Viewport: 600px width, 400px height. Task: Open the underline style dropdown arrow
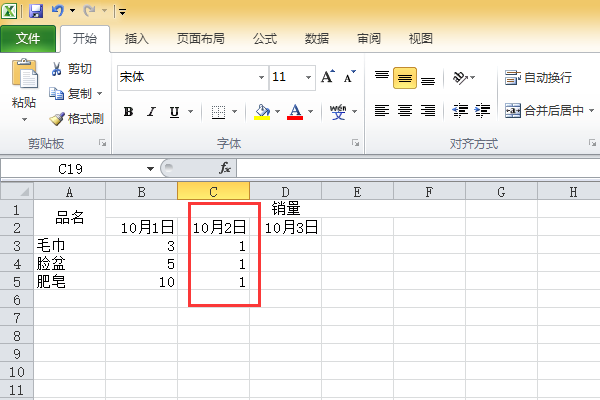pos(190,112)
